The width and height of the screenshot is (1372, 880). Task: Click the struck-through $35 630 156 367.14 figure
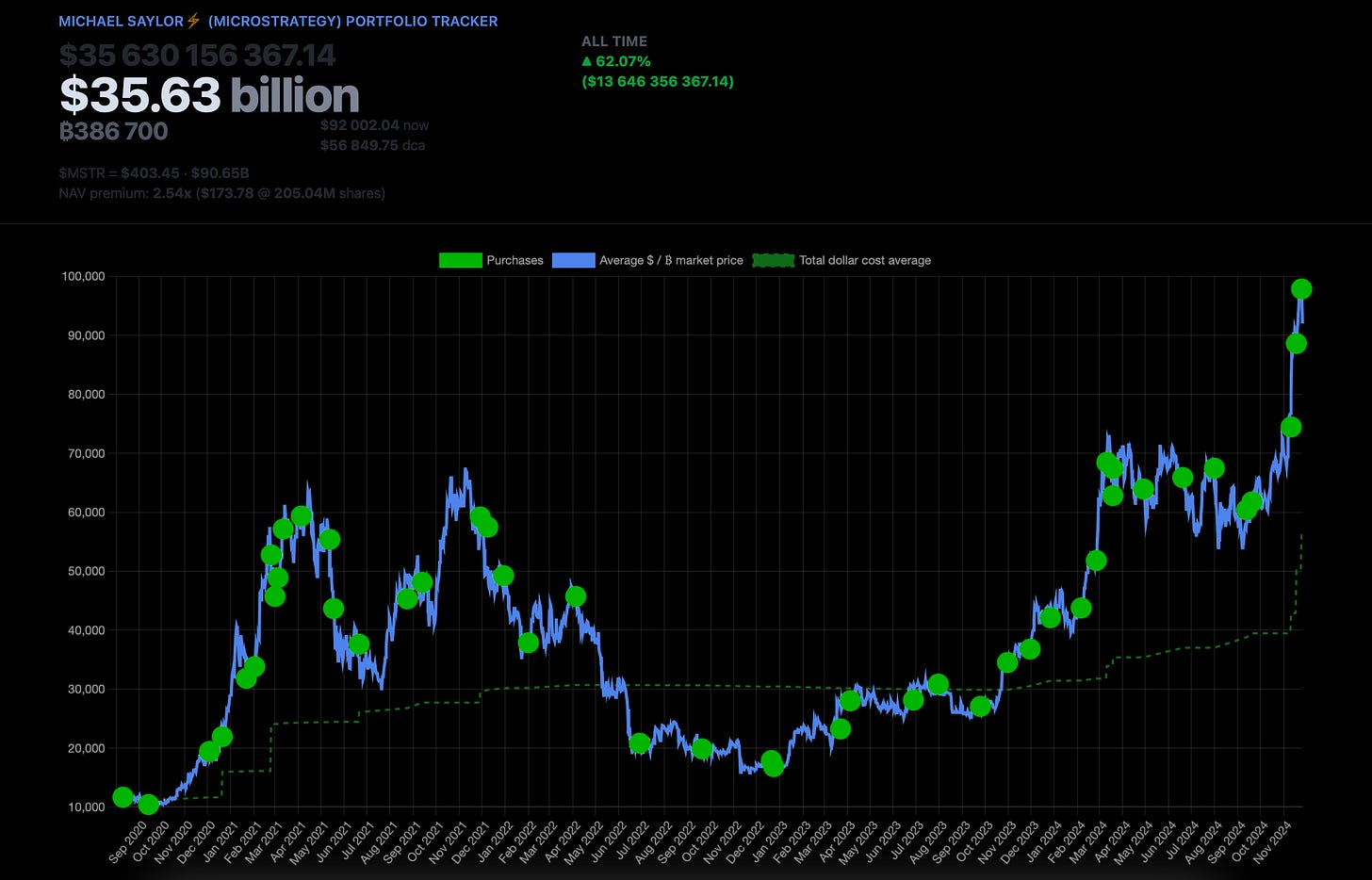click(197, 55)
